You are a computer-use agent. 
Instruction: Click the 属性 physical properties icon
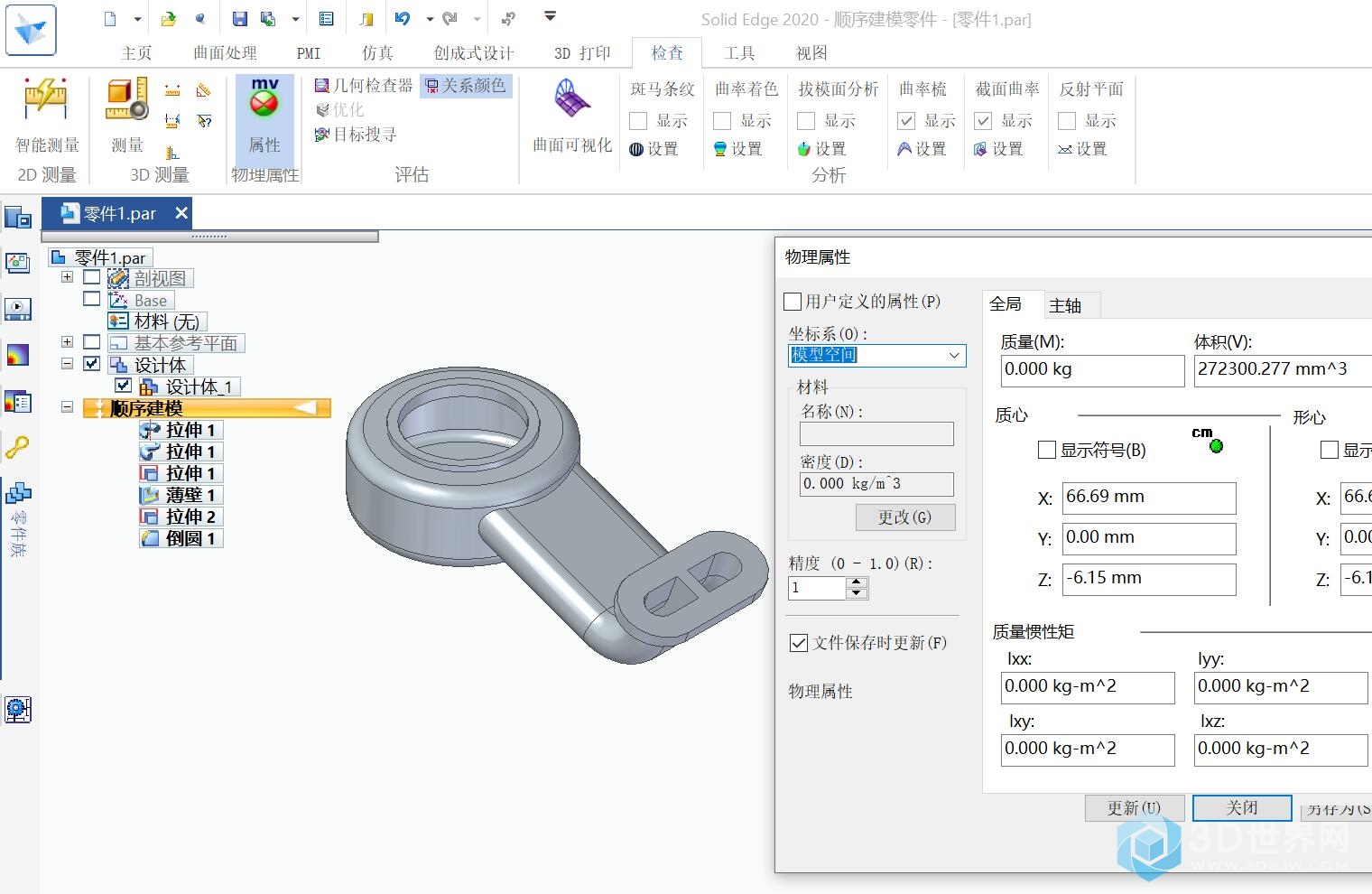pos(264,99)
